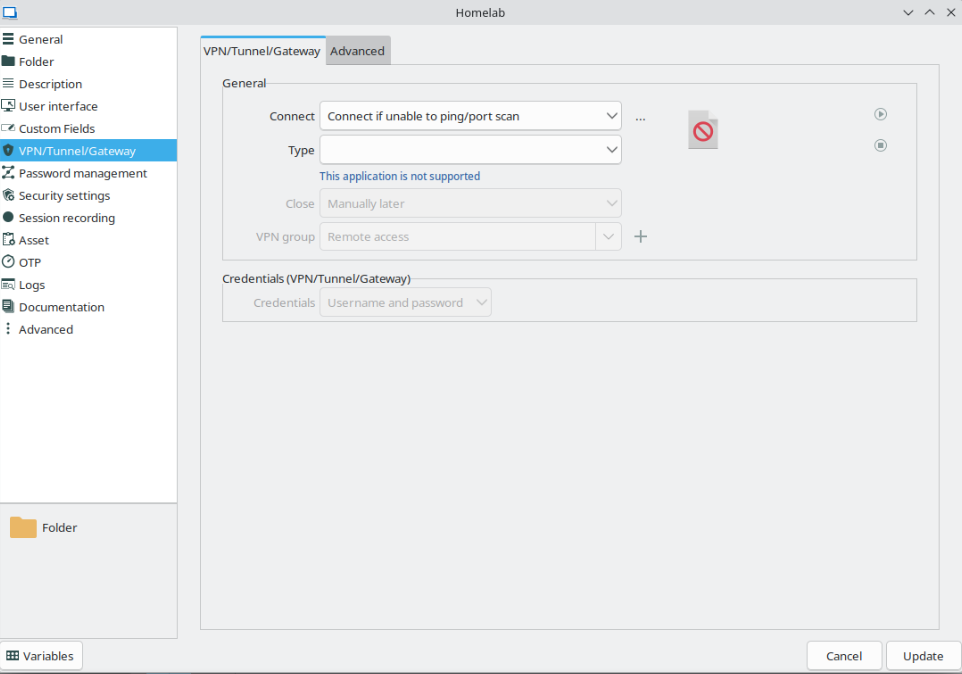Click the Logs icon
Viewport: 962px width, 674px height.
point(8,285)
